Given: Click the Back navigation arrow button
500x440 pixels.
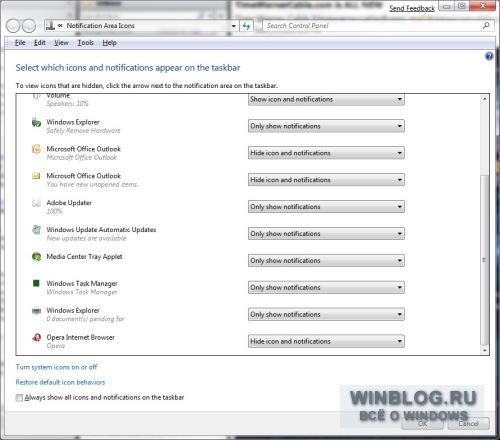Looking at the screenshot, I should coord(13,26).
